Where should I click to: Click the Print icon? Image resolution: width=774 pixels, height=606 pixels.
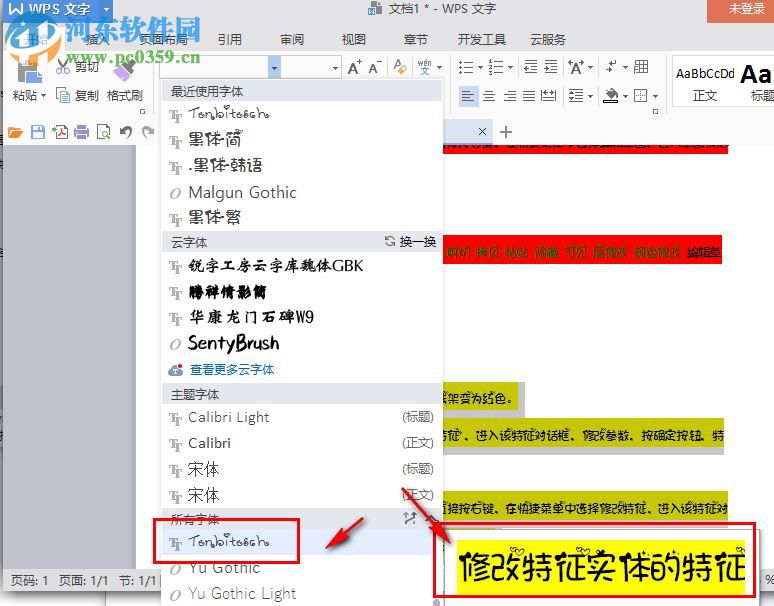(82, 132)
